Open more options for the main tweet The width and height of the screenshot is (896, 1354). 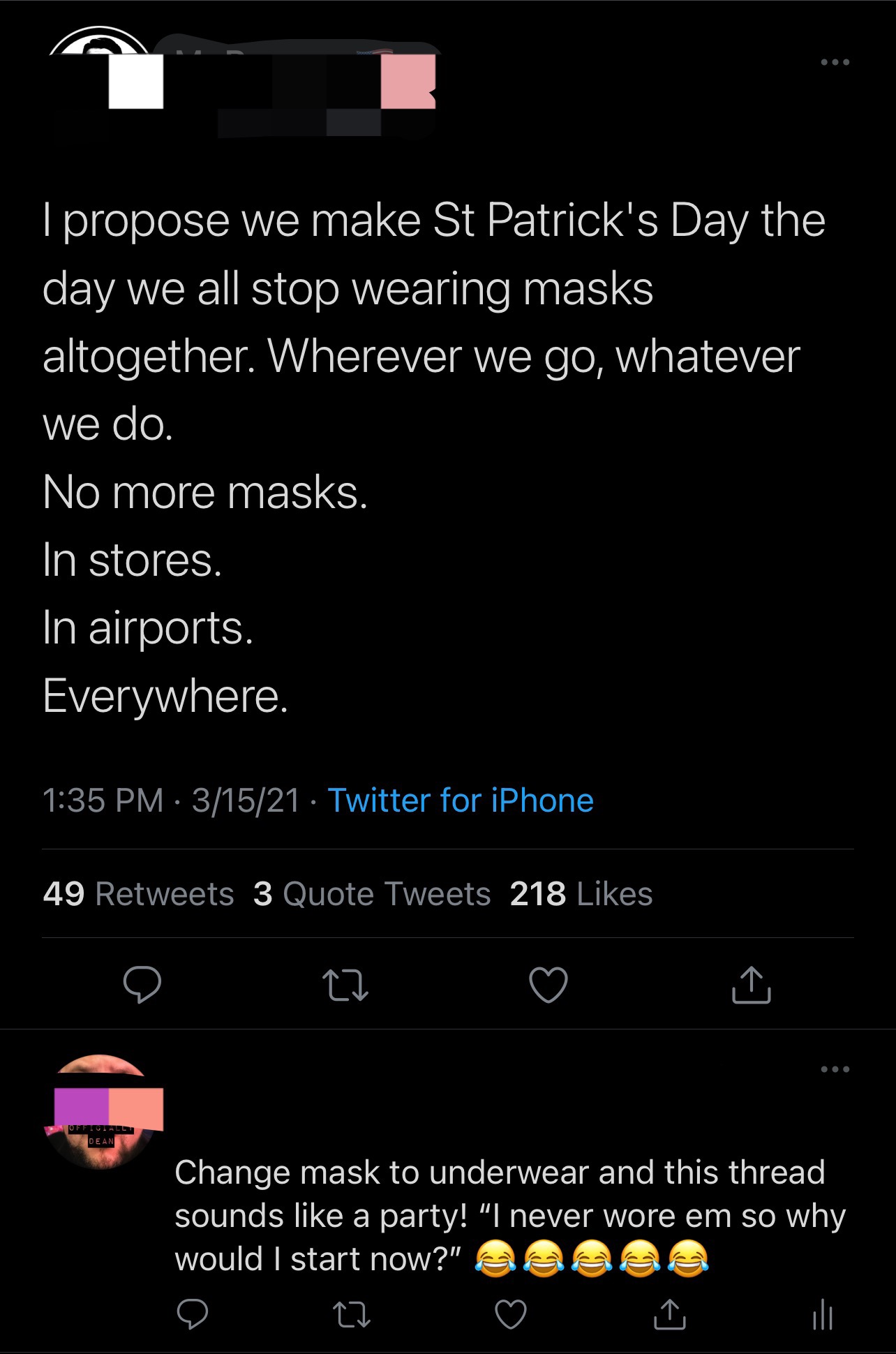(x=835, y=63)
